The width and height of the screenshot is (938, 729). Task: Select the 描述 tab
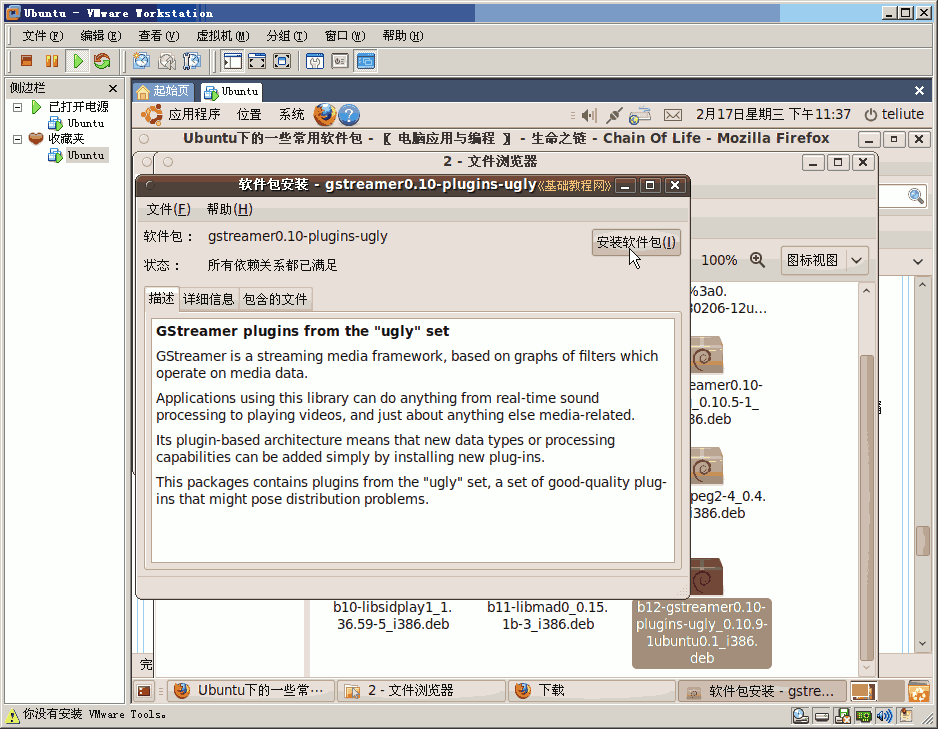(162, 298)
